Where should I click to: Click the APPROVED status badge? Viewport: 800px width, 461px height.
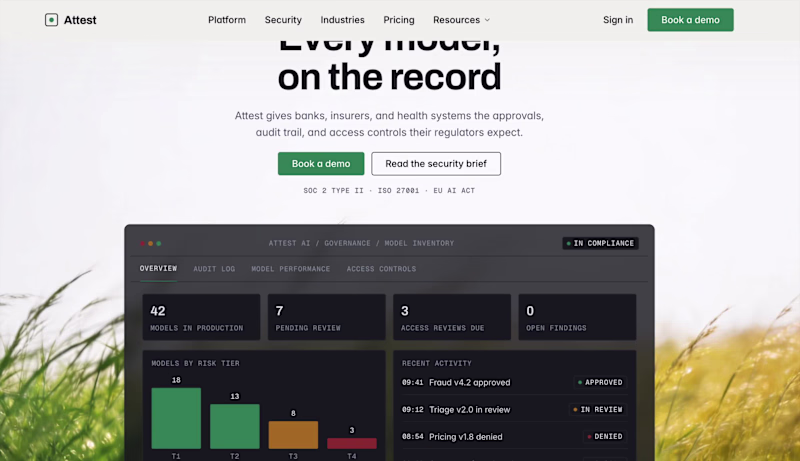pyautogui.click(x=600, y=382)
